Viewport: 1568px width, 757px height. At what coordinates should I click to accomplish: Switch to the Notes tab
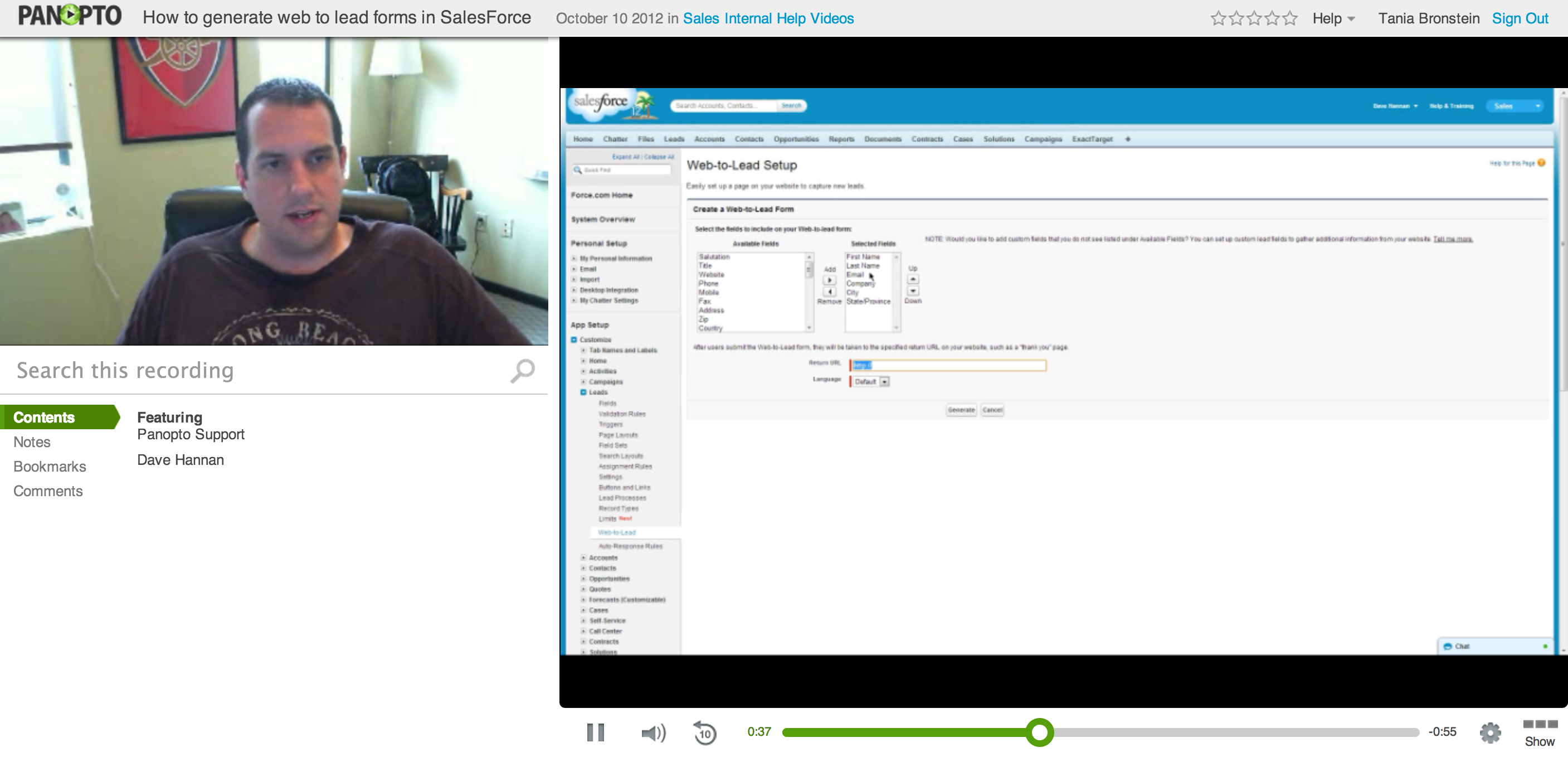[32, 442]
